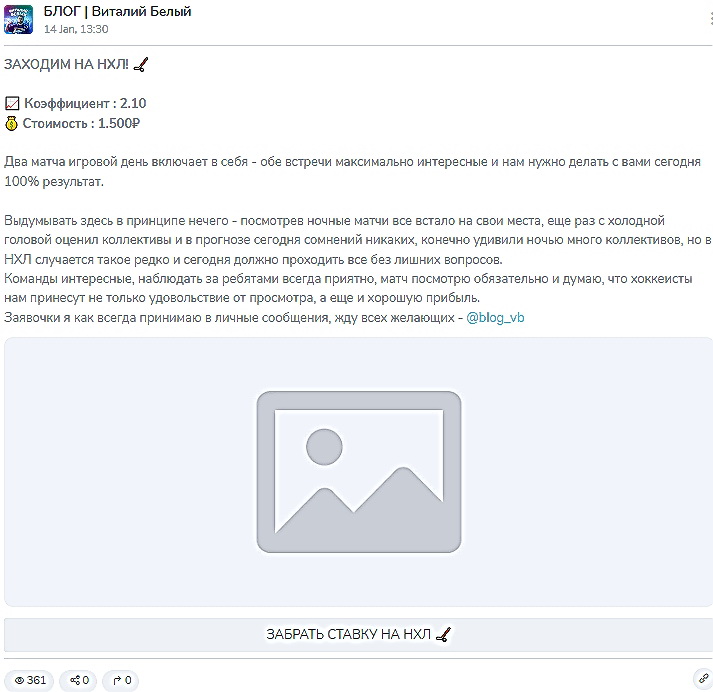
Task: Click the post timestamp 14 Jan, 13:30
Action: click(x=76, y=29)
